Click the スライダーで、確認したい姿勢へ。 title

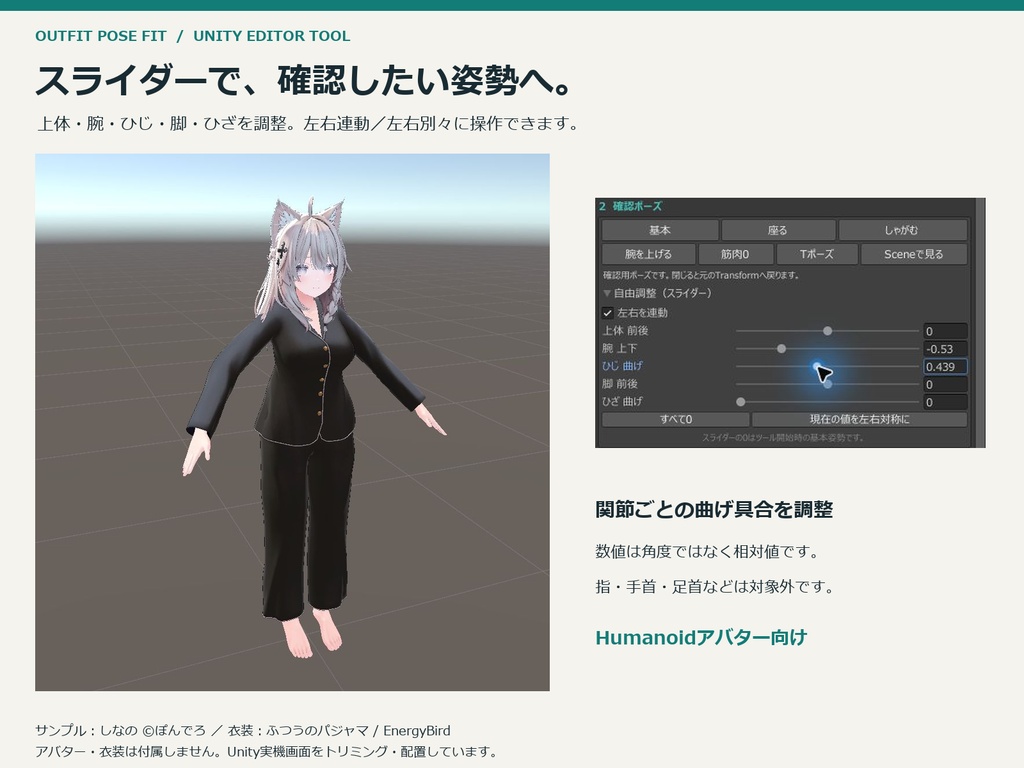point(304,80)
